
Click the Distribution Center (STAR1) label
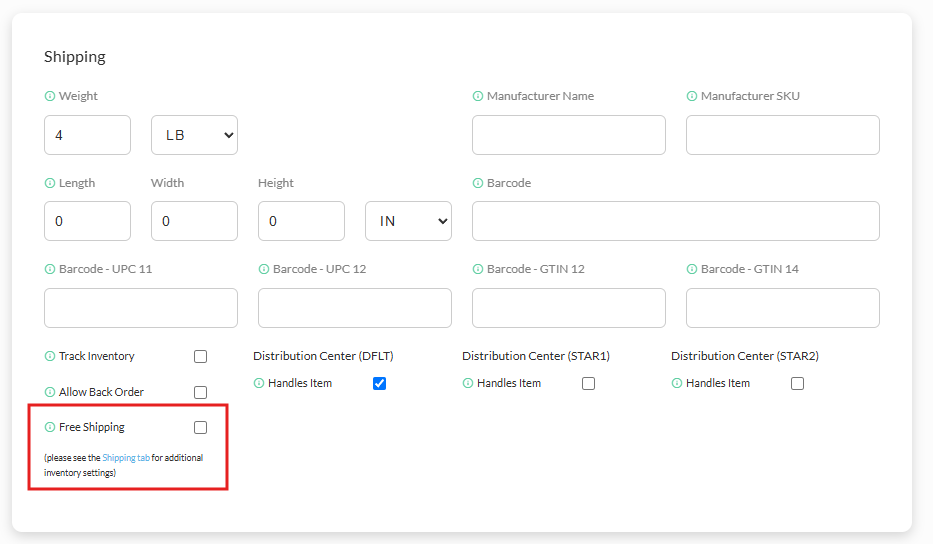[536, 356]
